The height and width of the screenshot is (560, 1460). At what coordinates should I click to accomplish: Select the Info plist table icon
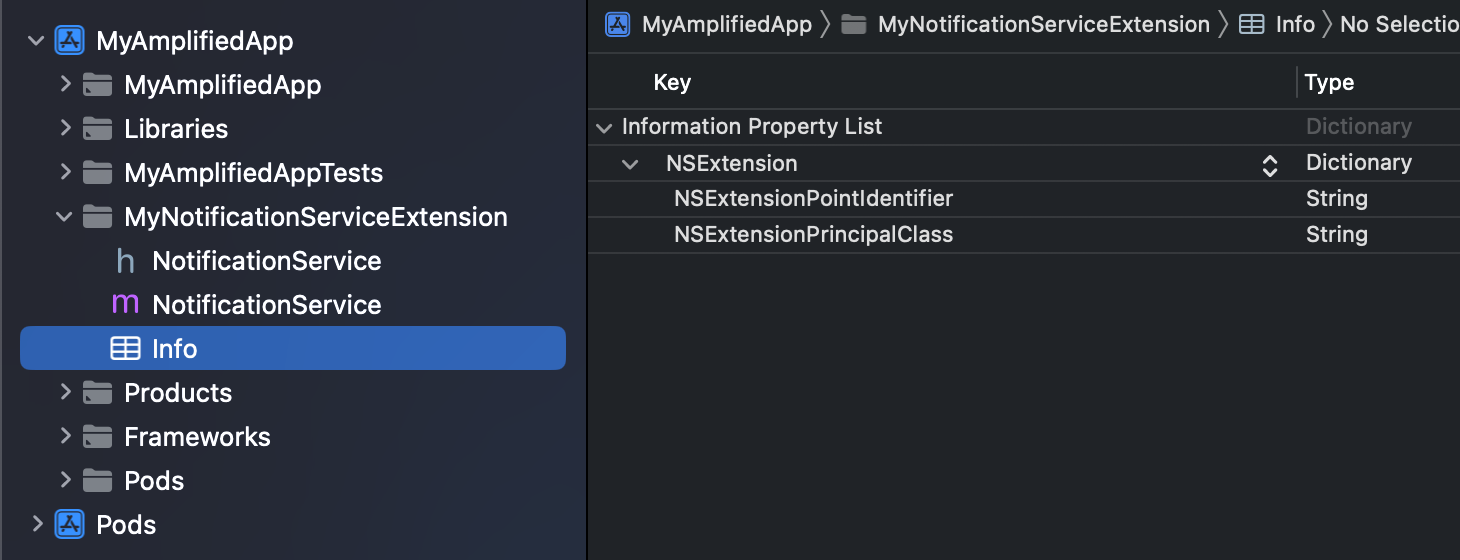(125, 349)
